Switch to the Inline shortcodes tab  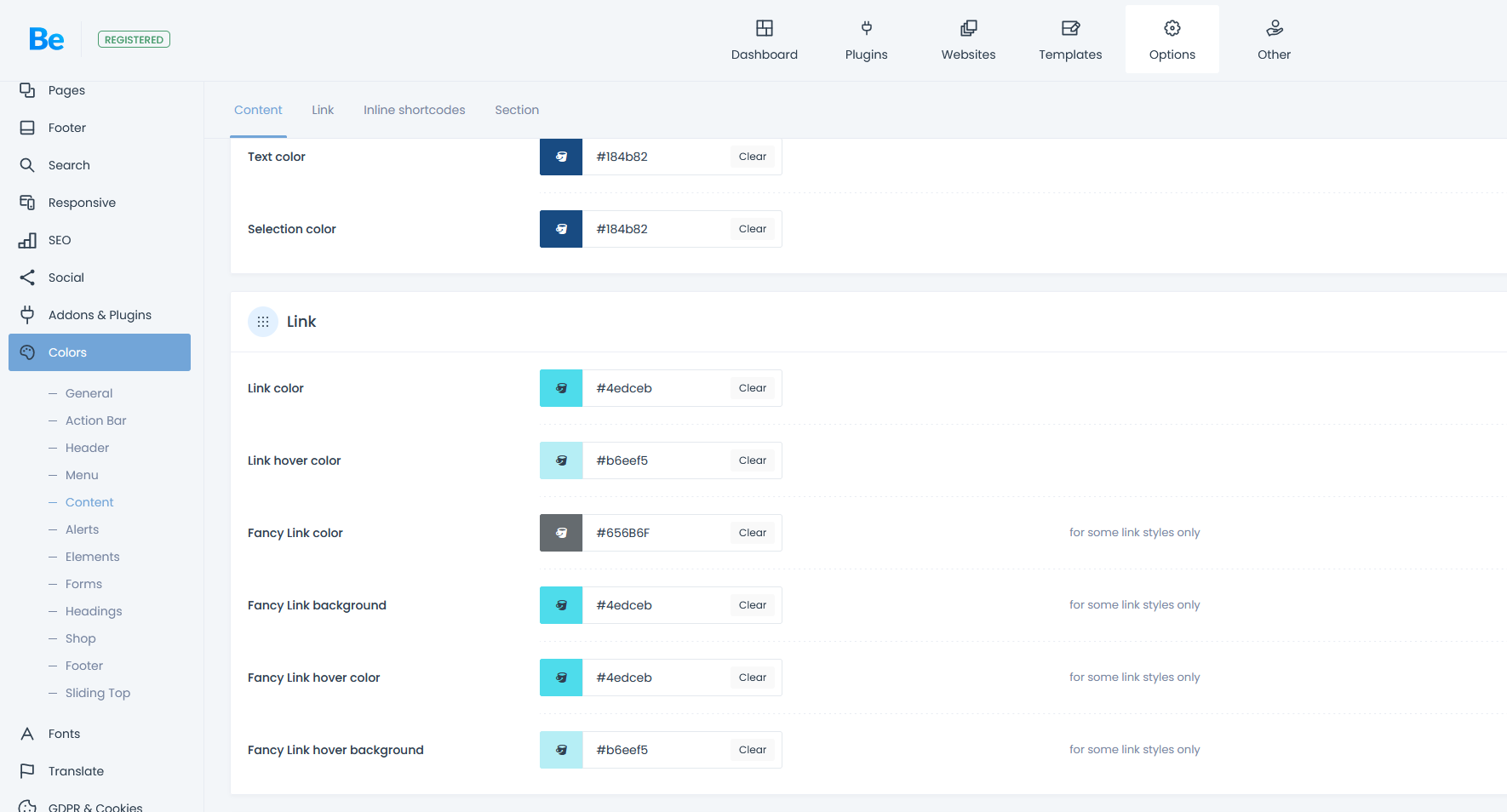tap(415, 110)
